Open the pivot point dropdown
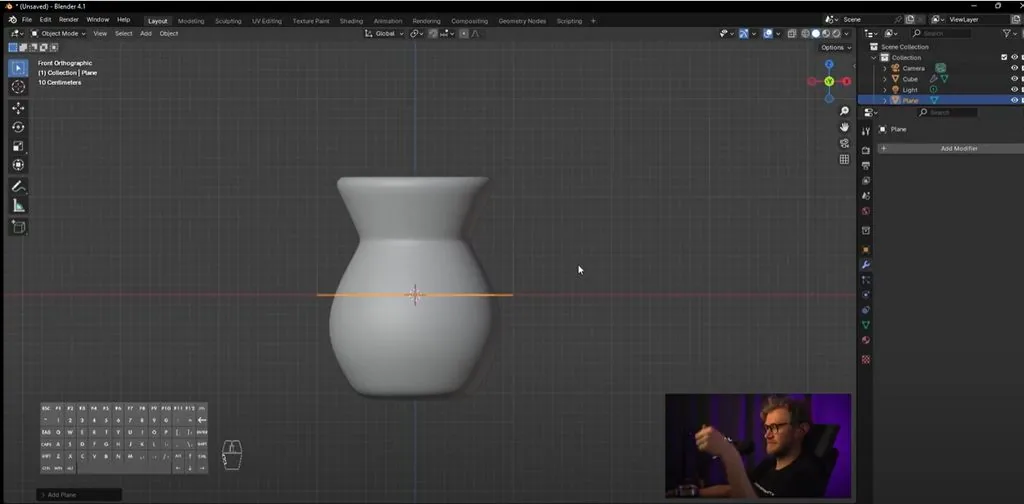The height and width of the screenshot is (504, 1024). 417,34
